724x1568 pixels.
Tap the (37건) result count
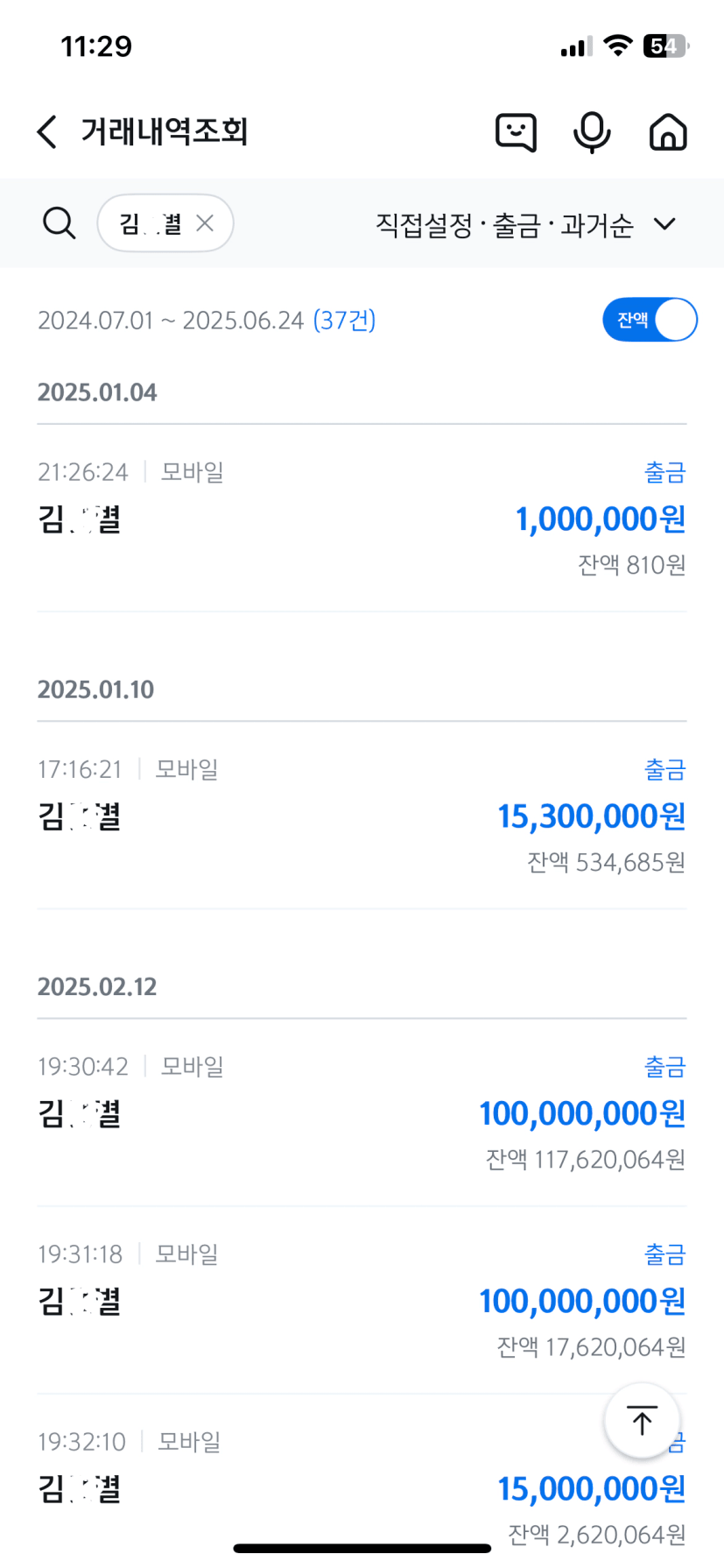(344, 321)
